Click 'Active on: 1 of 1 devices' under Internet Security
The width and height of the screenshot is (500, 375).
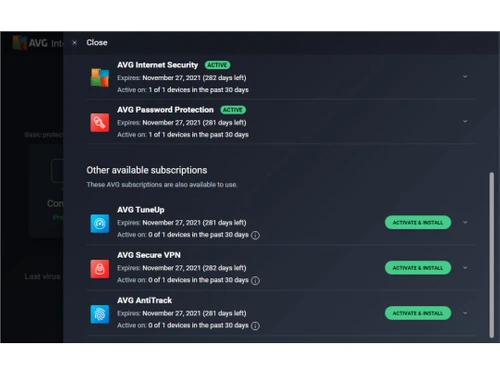[x=183, y=90]
